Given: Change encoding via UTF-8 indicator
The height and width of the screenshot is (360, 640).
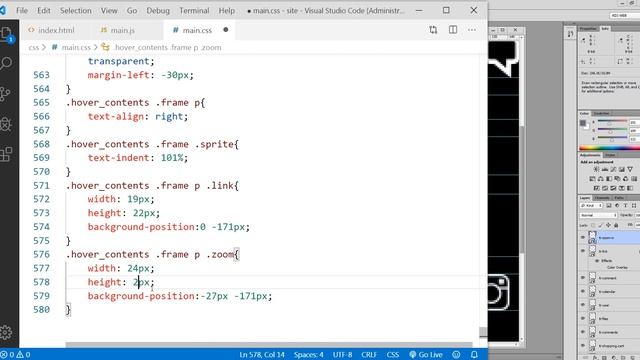Looking at the screenshot, I should point(342,354).
